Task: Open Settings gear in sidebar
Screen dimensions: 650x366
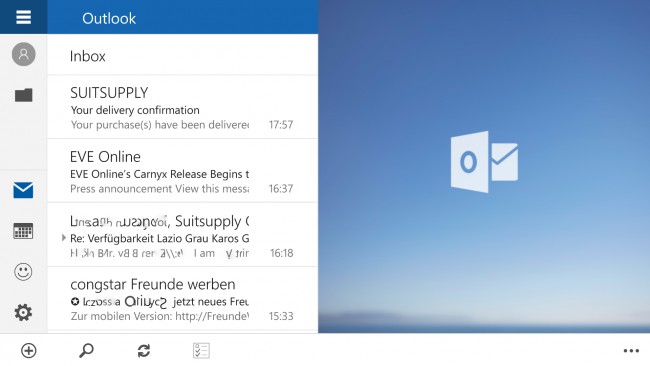Action: [x=23, y=313]
